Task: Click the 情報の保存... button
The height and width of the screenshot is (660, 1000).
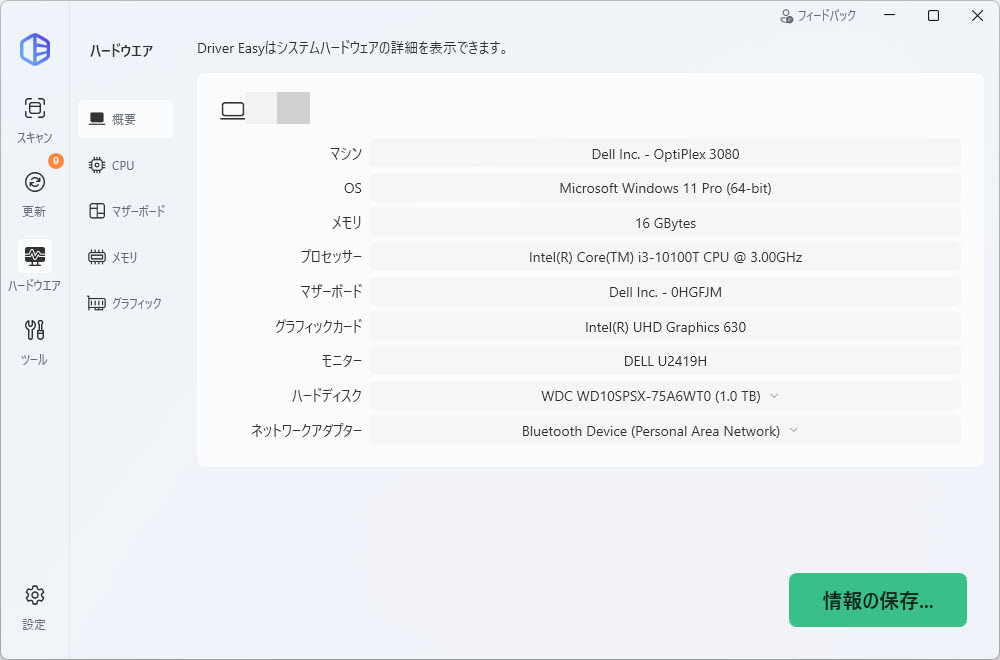Action: pos(878,600)
